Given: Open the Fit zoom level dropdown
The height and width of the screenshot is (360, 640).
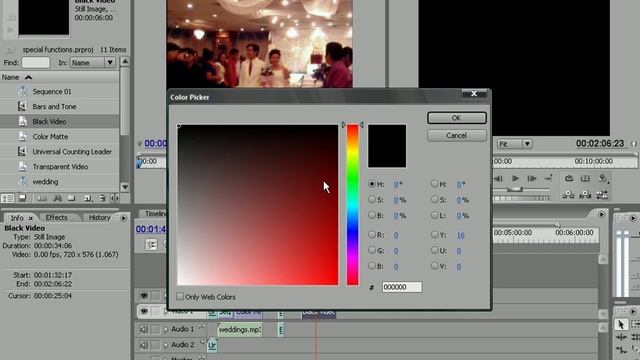Looking at the screenshot, I should [x=514, y=144].
